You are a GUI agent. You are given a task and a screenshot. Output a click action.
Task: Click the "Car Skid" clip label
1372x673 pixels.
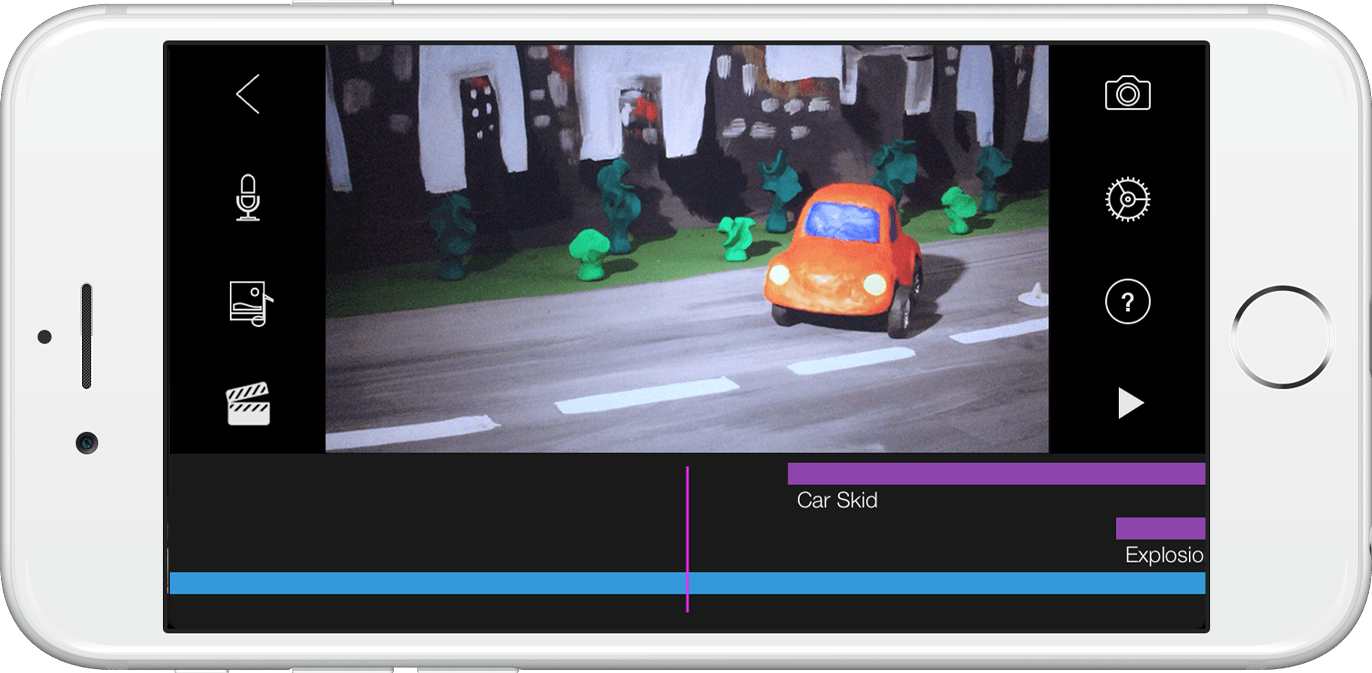pos(837,500)
